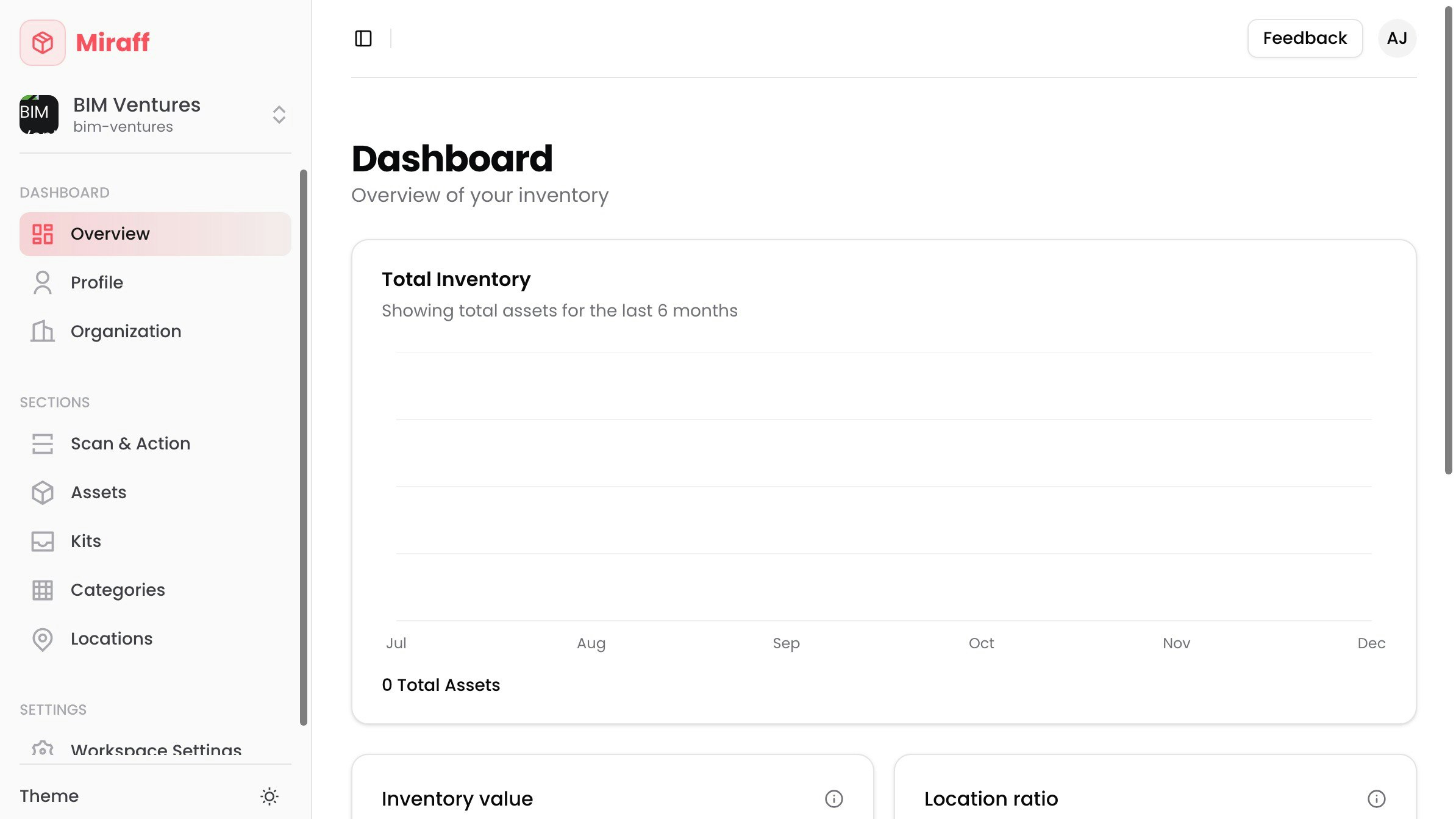Open the Overview dashboard icon

[43, 234]
